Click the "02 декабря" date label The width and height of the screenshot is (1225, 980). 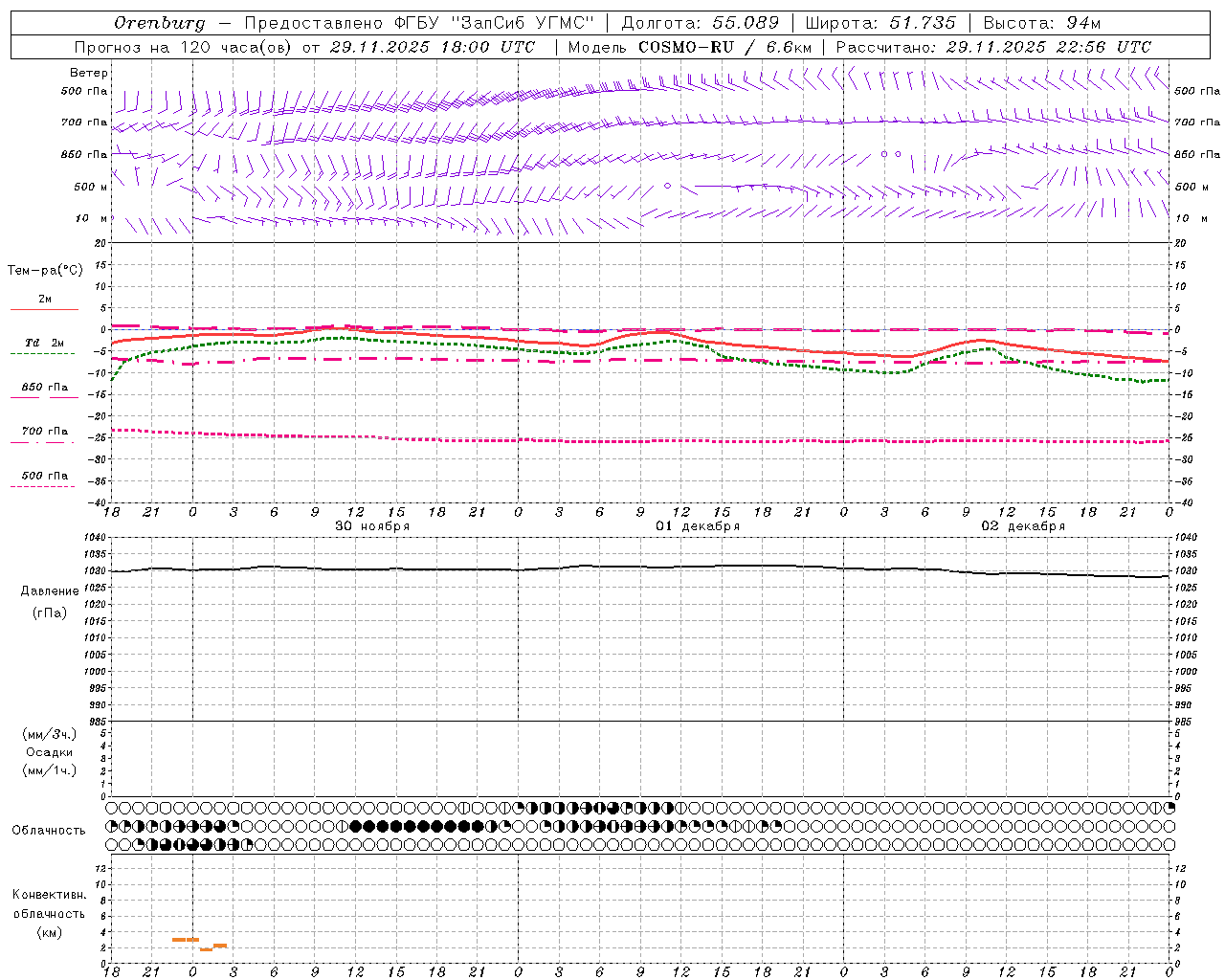(x=1023, y=526)
